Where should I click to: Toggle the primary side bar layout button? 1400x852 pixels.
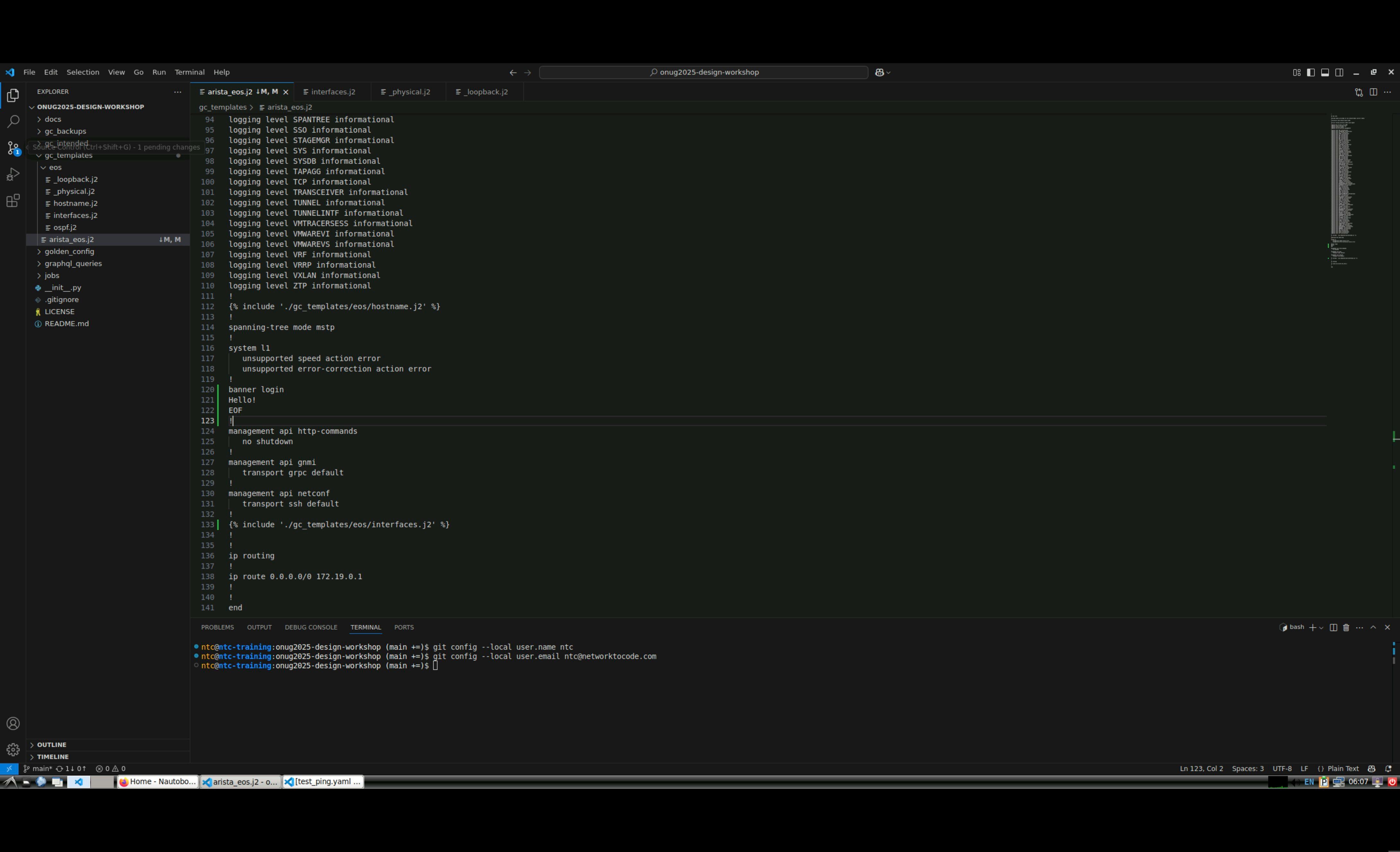(1311, 72)
